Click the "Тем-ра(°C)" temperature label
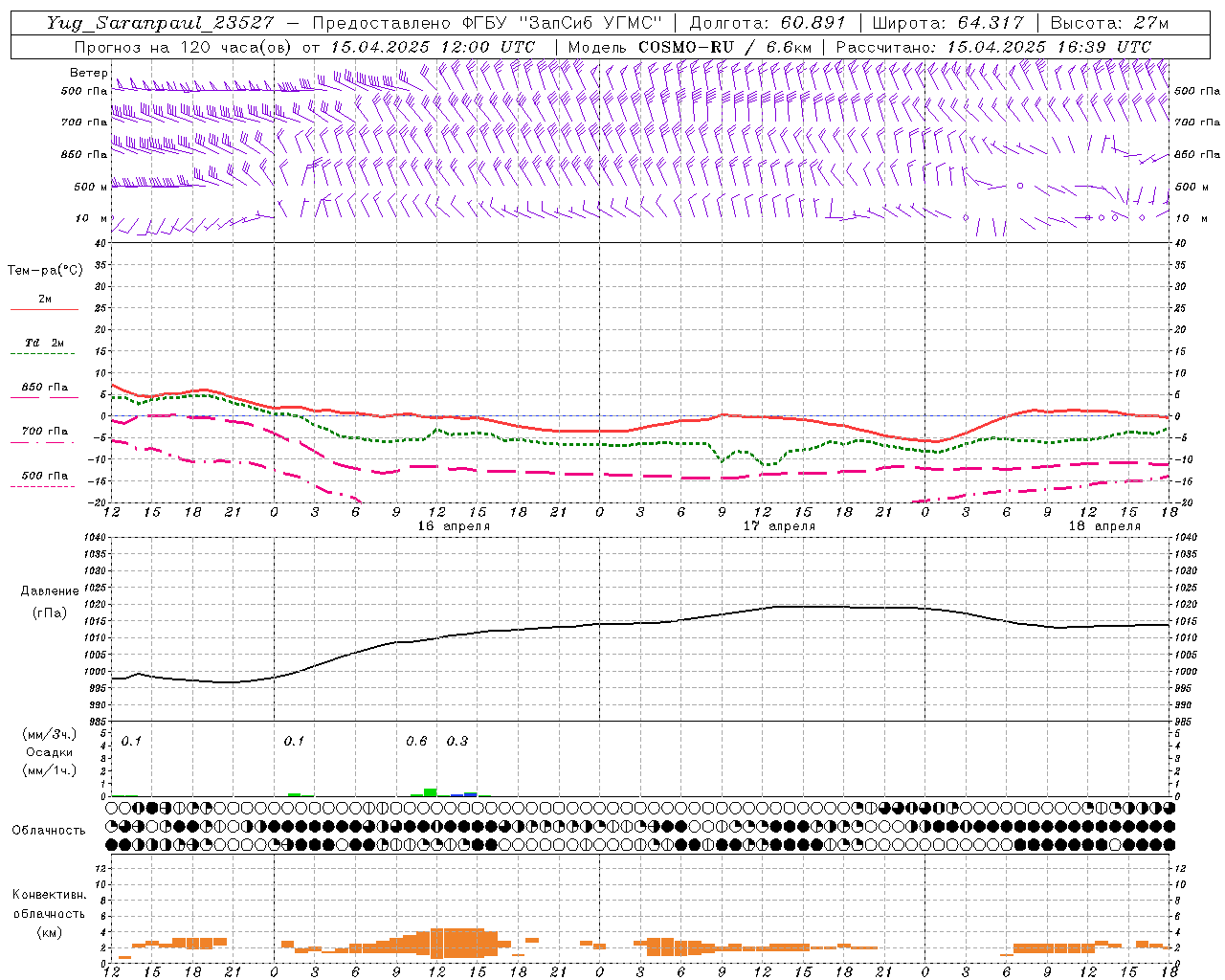This screenshot has width=1225, height=980. point(45,271)
